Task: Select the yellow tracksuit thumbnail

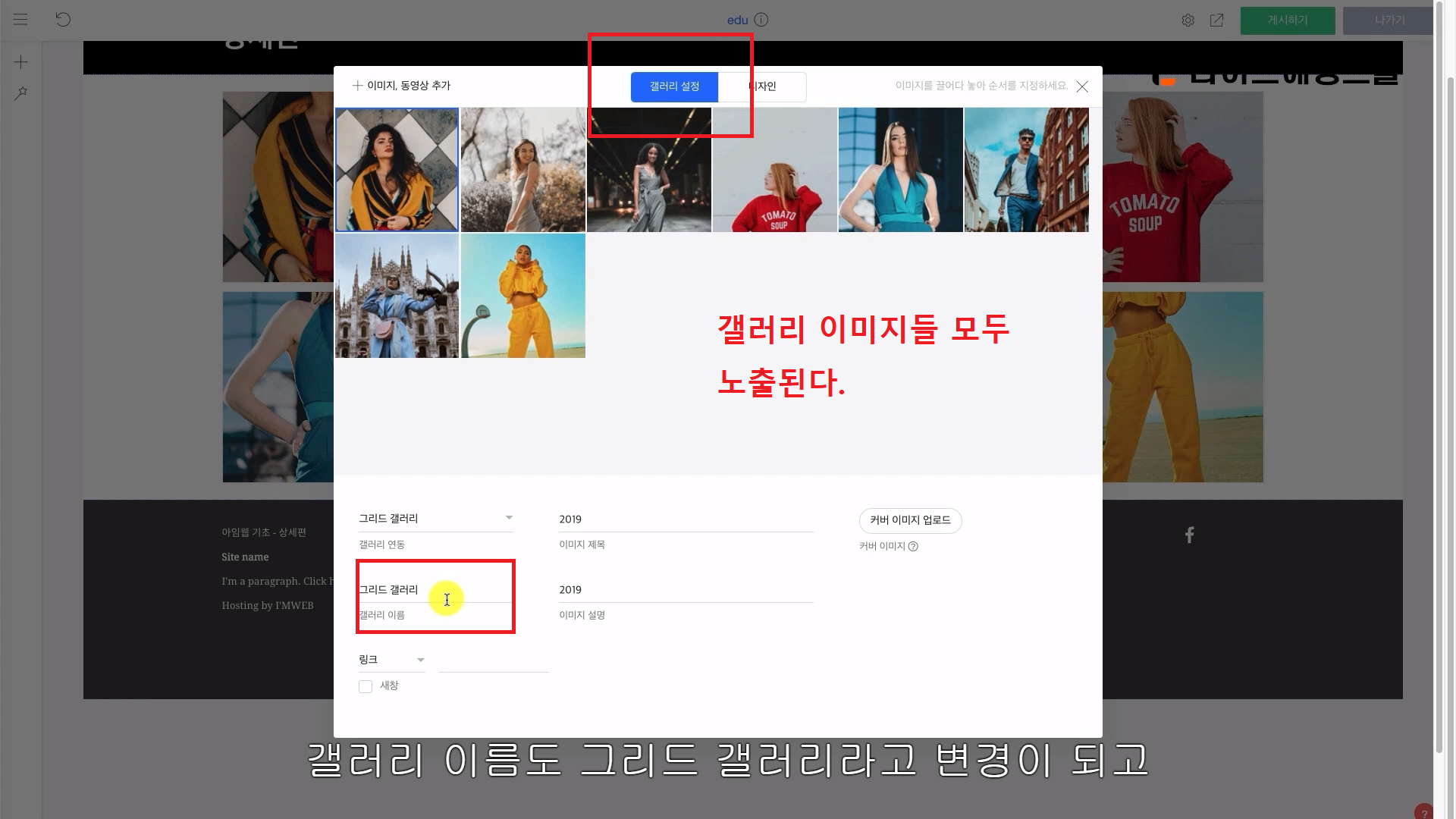Action: [523, 296]
